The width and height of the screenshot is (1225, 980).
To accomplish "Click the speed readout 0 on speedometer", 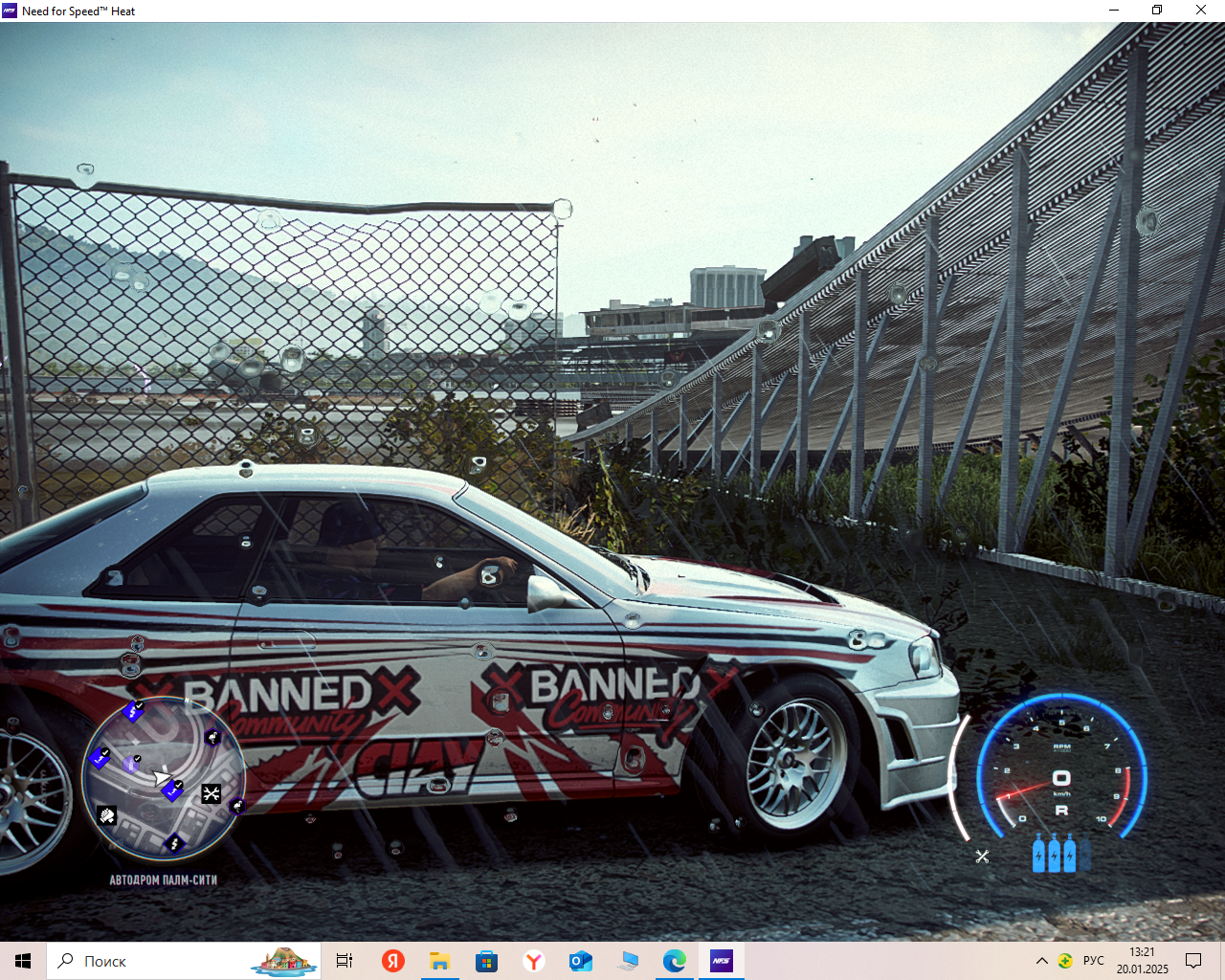I will point(1061,778).
